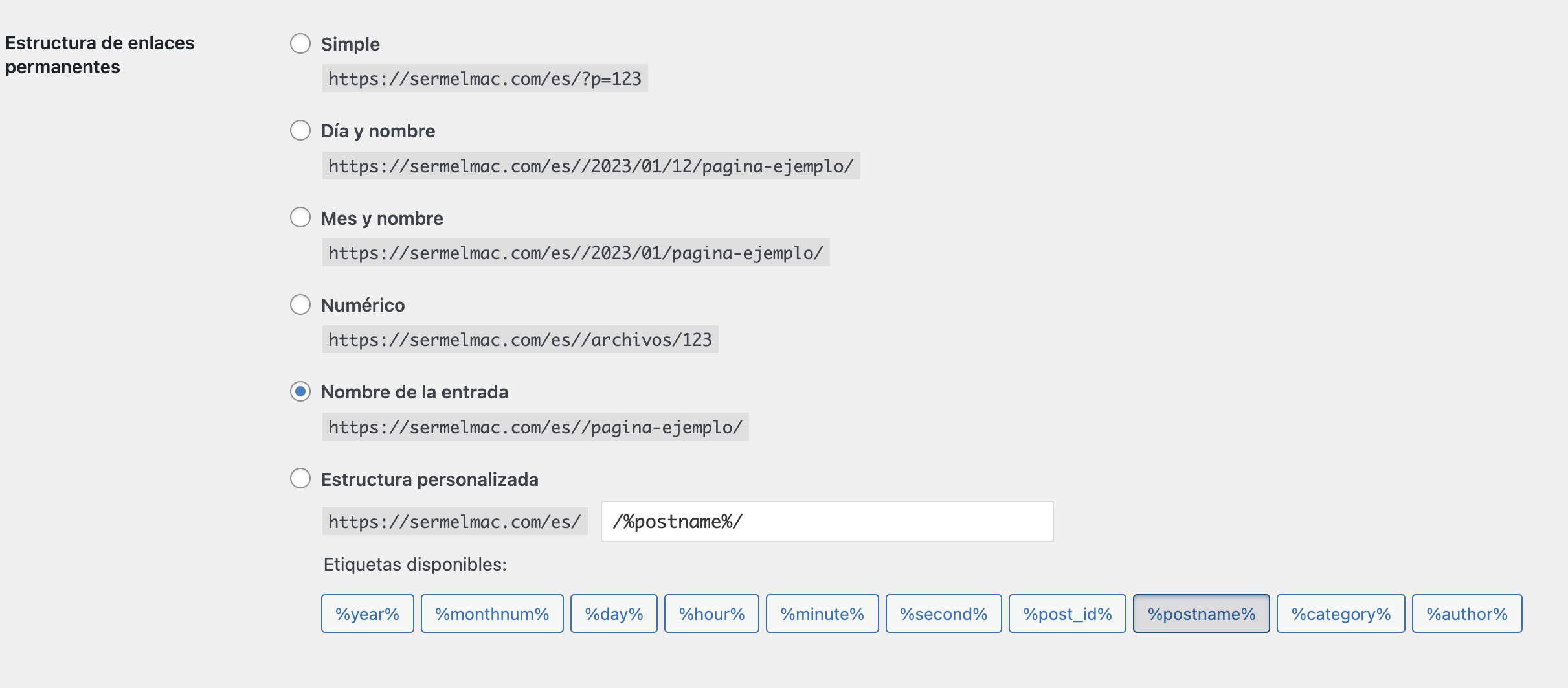Insert the %hour% tag
Viewport: 1568px width, 688px height.
(711, 613)
